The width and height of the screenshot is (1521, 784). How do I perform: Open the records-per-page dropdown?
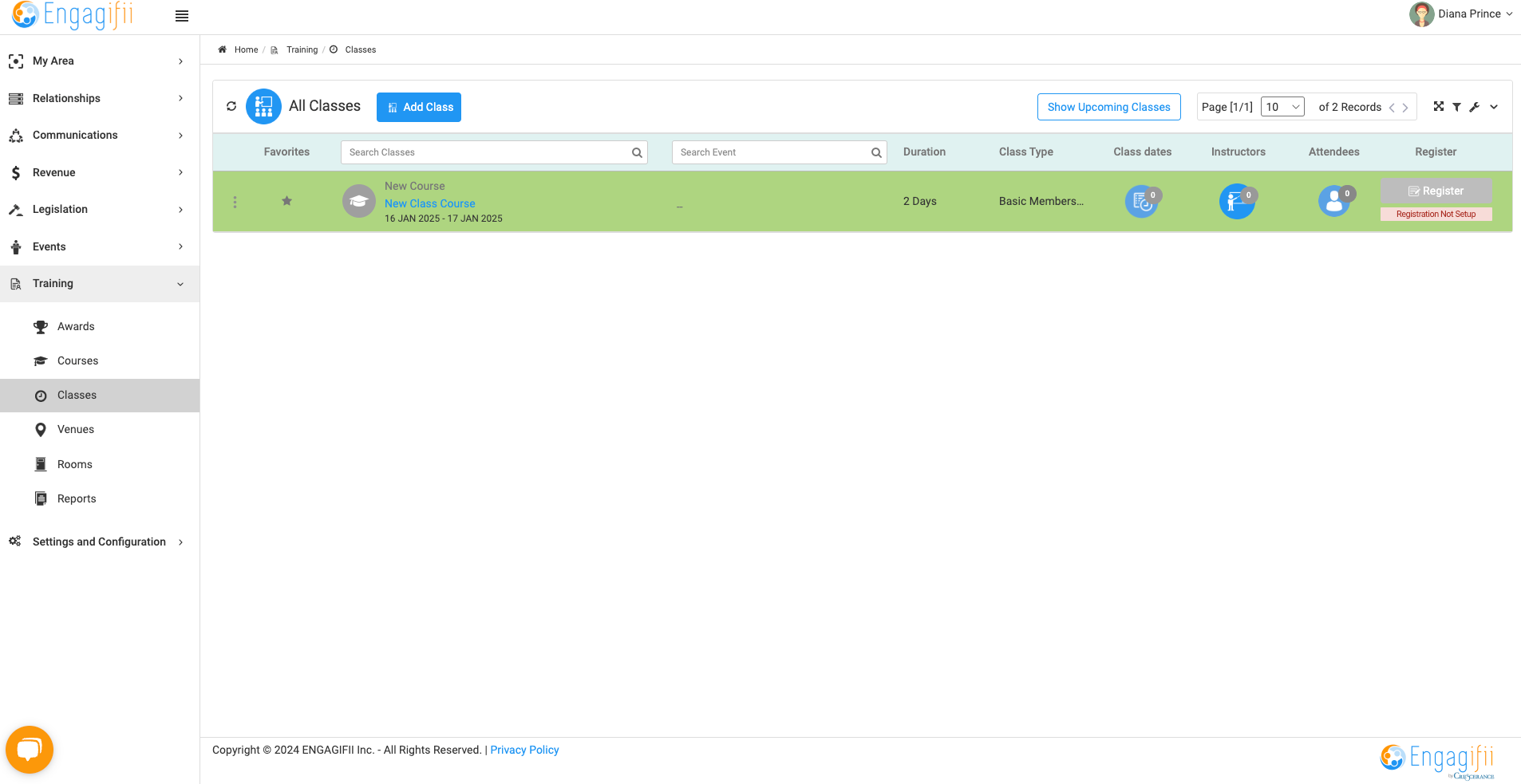click(x=1282, y=107)
